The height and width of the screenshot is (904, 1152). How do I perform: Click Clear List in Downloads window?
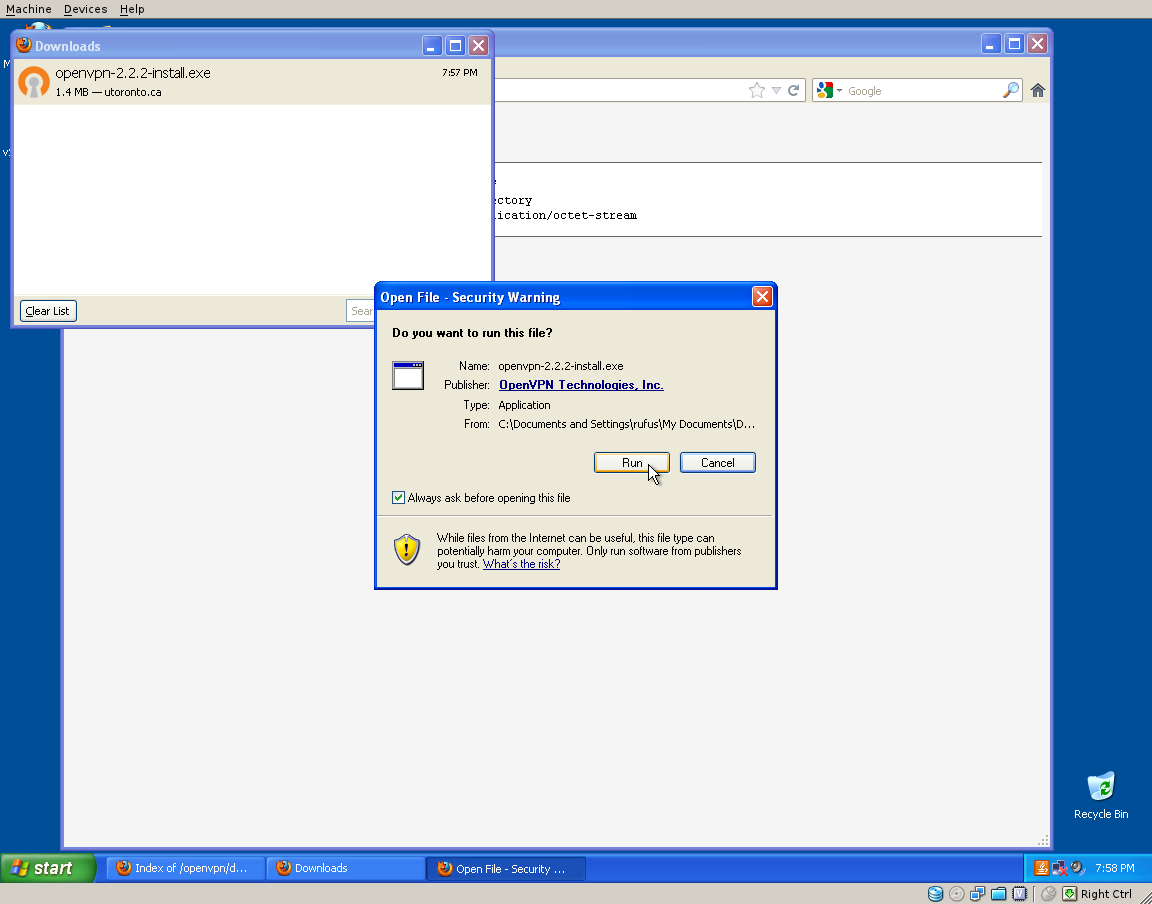pyautogui.click(x=48, y=311)
